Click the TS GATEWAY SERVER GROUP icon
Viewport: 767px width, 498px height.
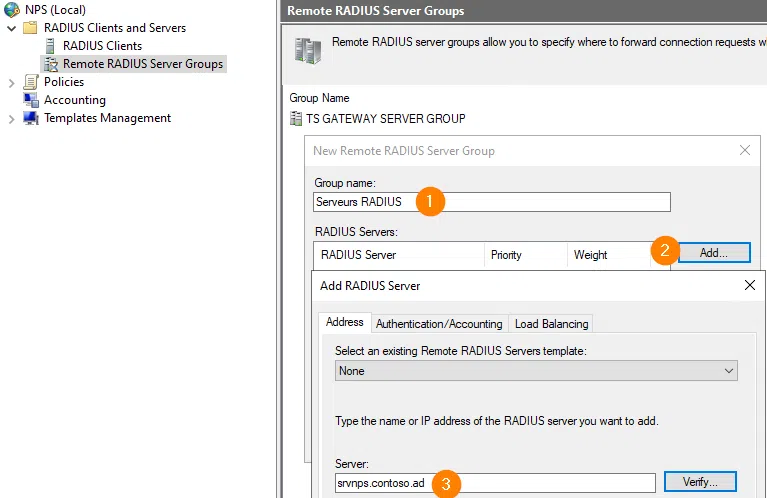click(x=296, y=119)
